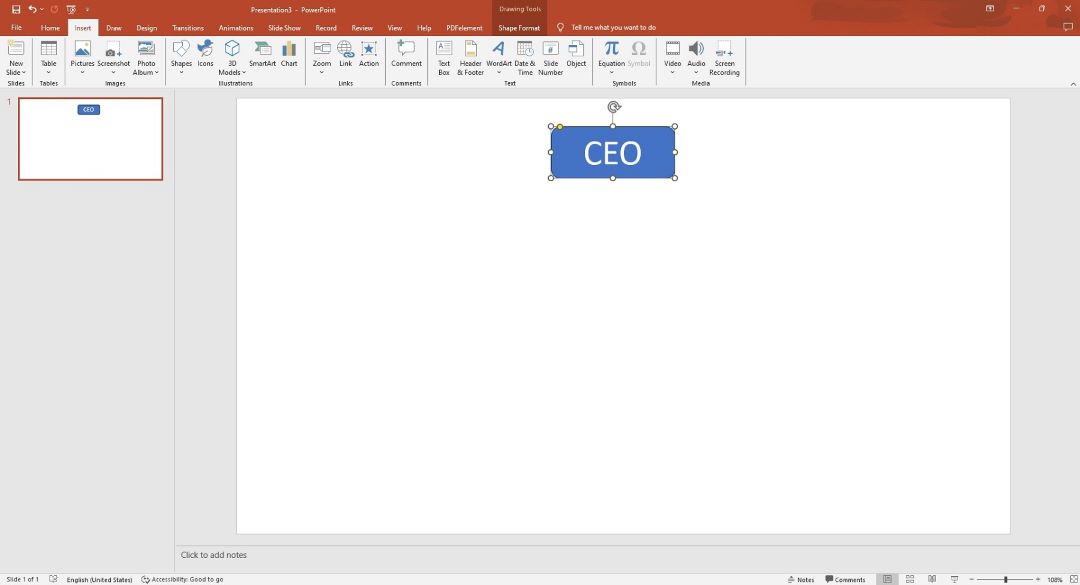Open Photo Album tool

pos(146,58)
